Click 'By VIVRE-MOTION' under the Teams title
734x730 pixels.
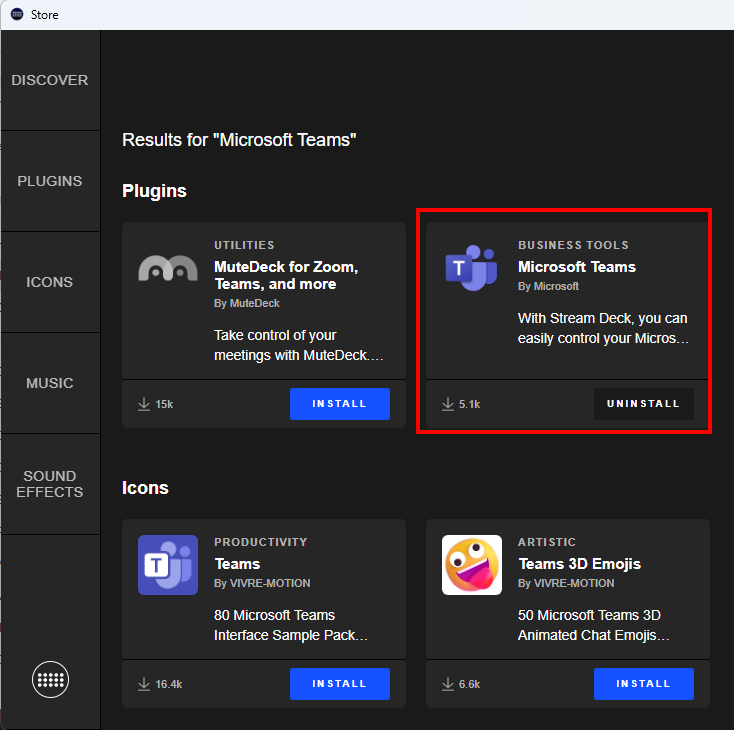point(262,583)
